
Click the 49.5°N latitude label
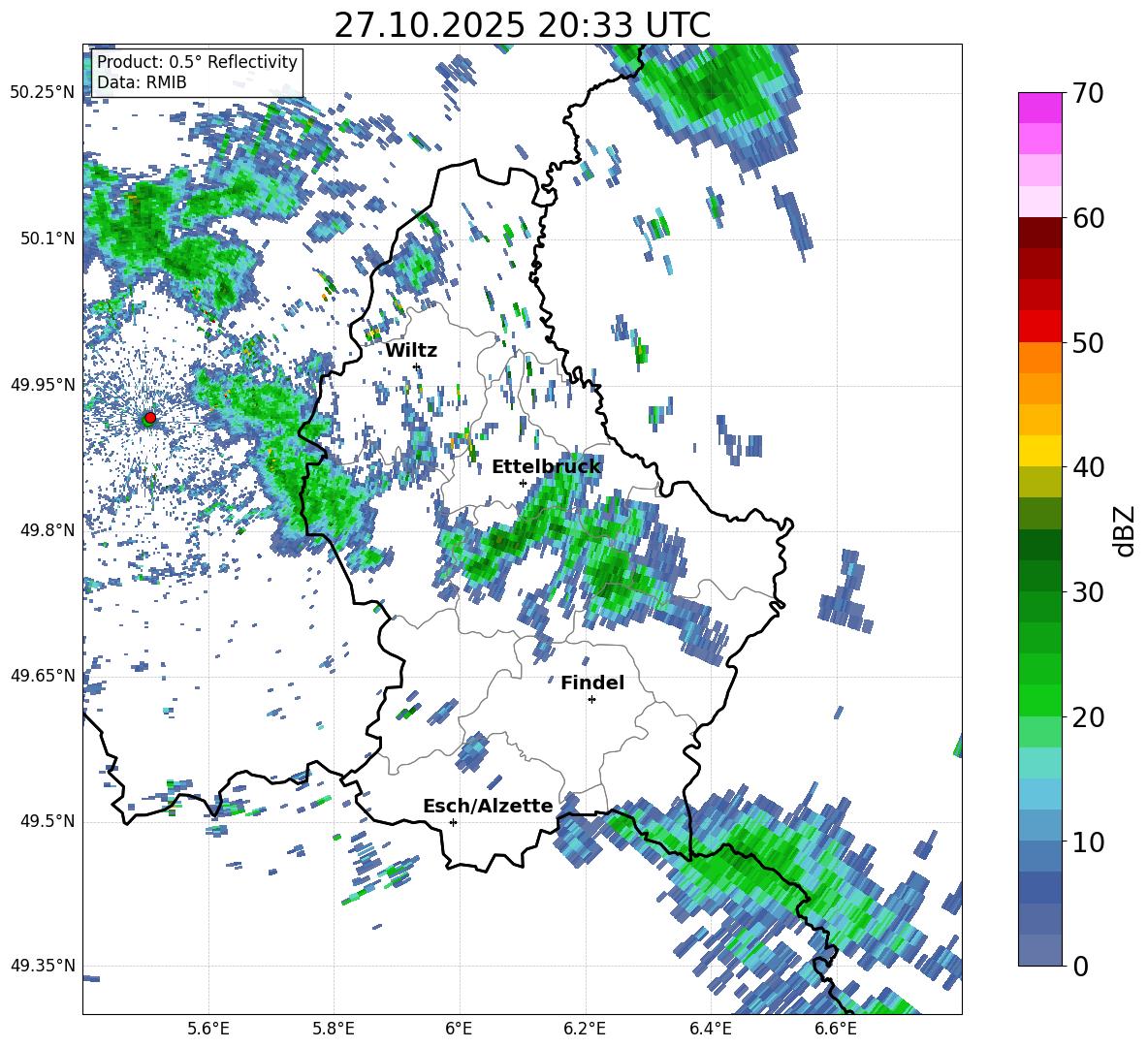pyautogui.click(x=46, y=820)
